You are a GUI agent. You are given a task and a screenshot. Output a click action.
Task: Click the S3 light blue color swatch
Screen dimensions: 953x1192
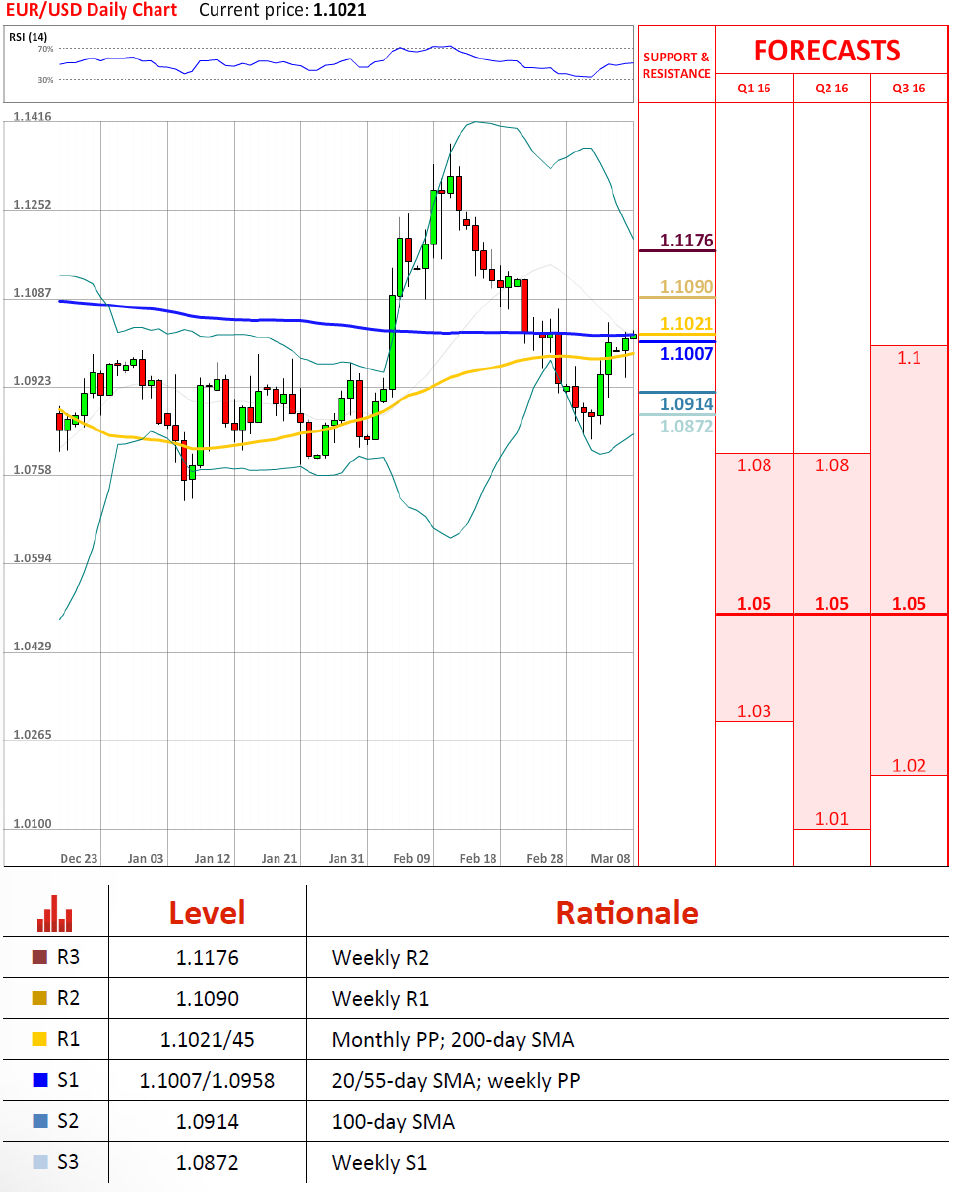(40, 1162)
